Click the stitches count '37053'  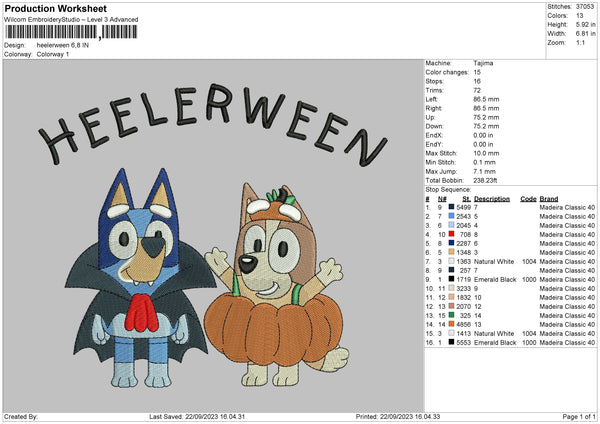[585, 7]
